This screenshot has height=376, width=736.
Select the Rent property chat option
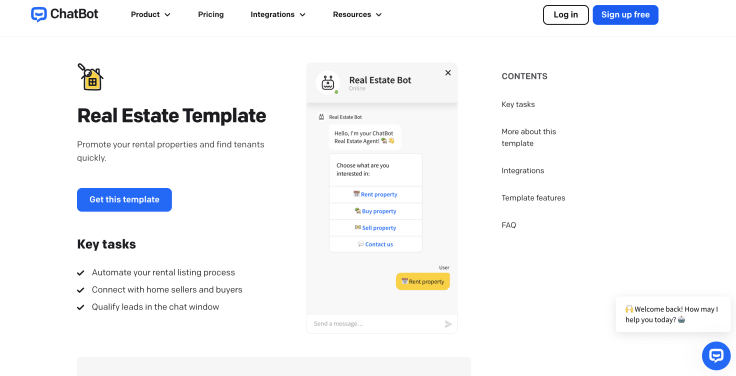376,194
